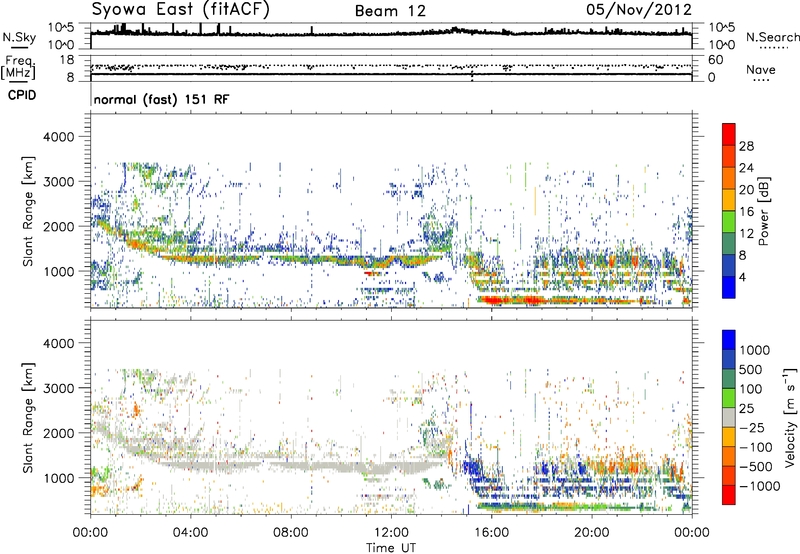
Task: Click '-25' on the velocity color bar
Action: 752,427
